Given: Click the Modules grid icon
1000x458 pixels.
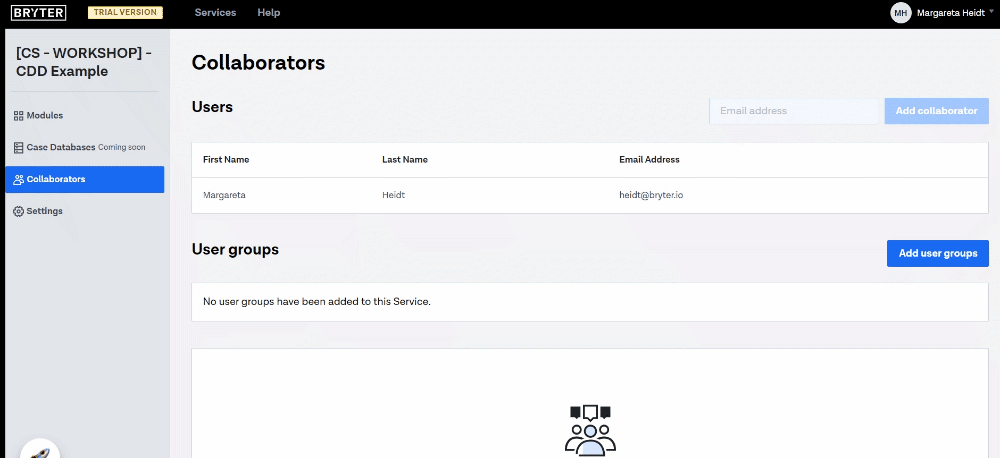Looking at the screenshot, I should [x=18, y=116].
